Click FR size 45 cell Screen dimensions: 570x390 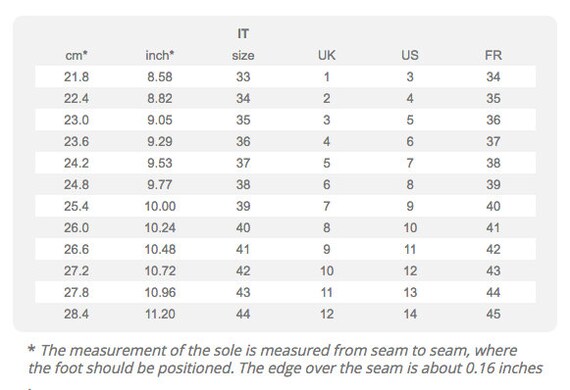point(493,314)
